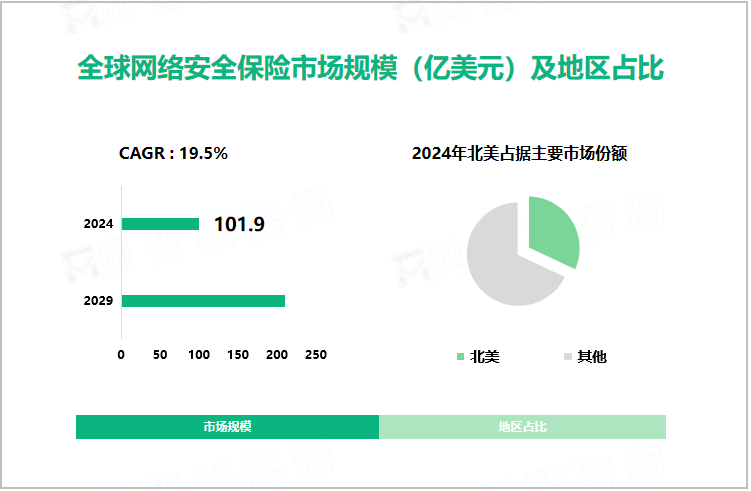Image resolution: width=751 pixels, height=491 pixels.
Task: Click the 200 x-axis tick label
Action: [277, 354]
